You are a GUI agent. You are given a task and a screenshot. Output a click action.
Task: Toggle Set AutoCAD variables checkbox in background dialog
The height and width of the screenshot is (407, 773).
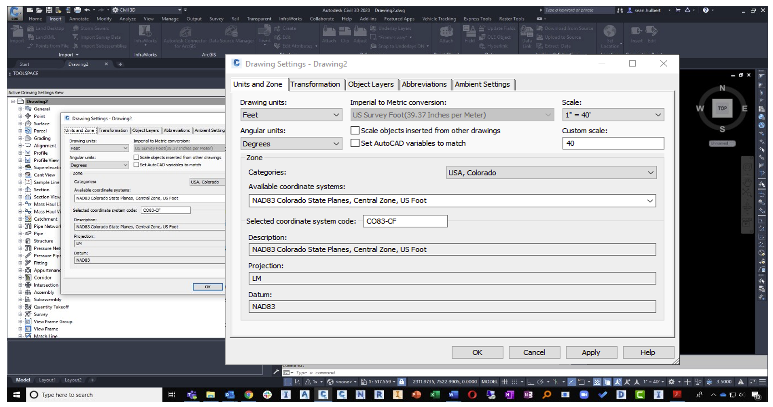tap(136, 165)
